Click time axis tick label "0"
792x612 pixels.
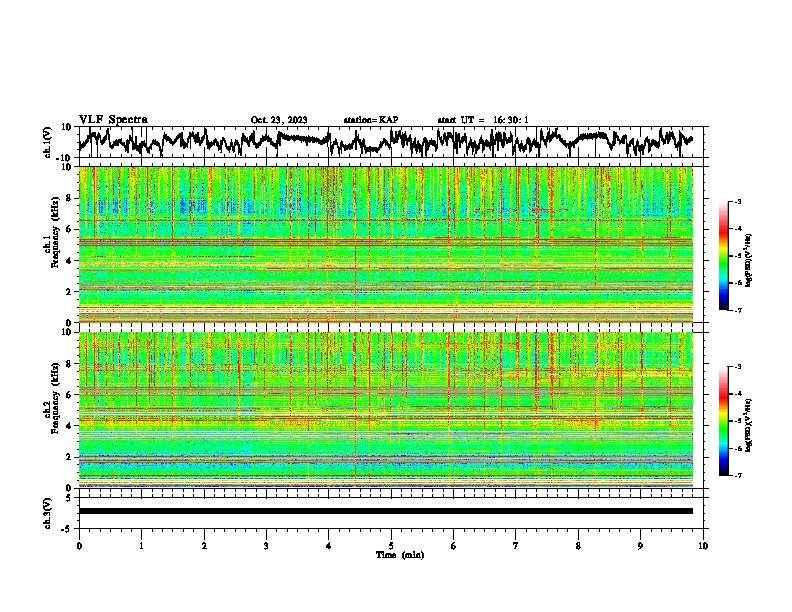[x=79, y=546]
